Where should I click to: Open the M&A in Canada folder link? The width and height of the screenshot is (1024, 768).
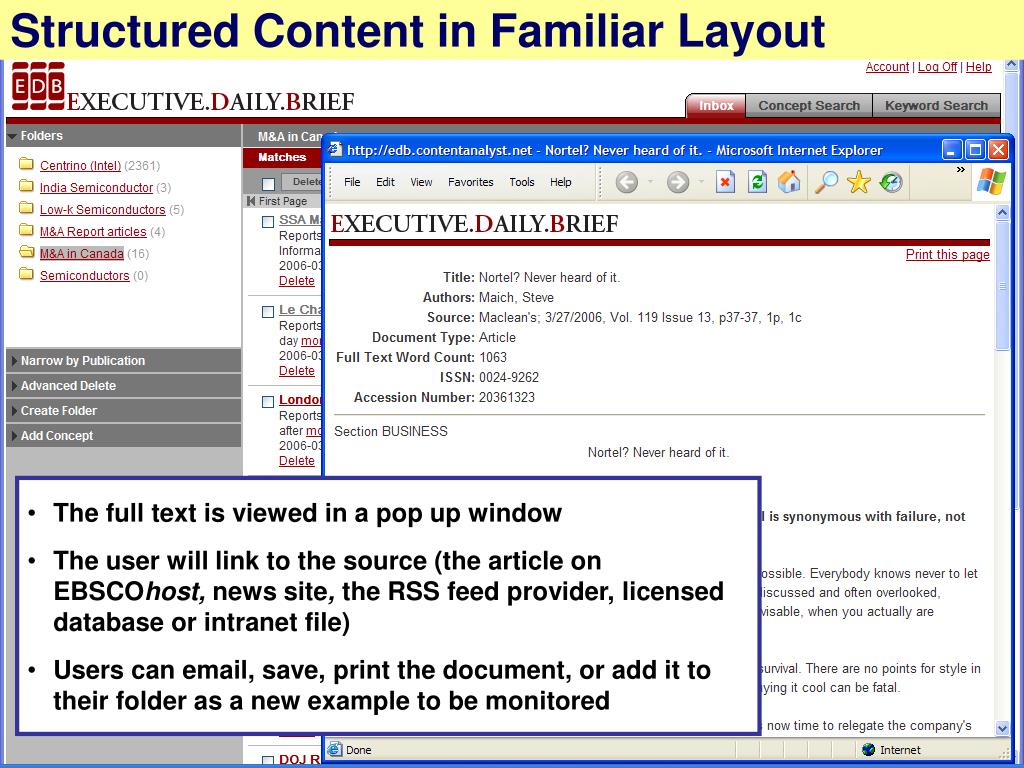(x=81, y=253)
